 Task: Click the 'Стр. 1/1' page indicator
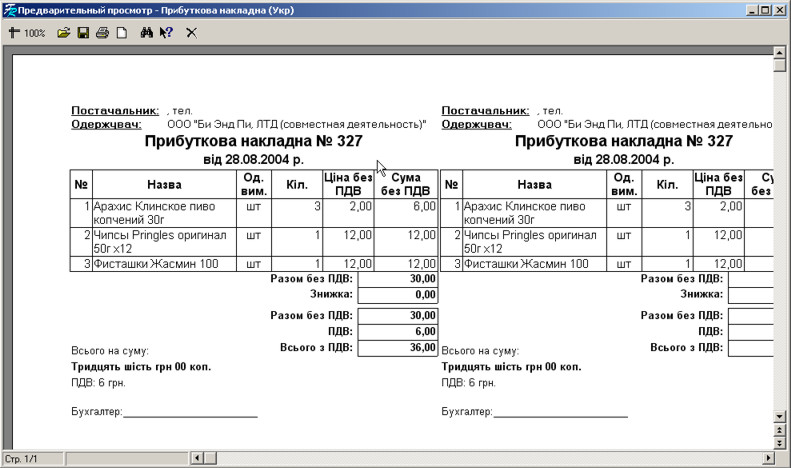(x=22, y=458)
